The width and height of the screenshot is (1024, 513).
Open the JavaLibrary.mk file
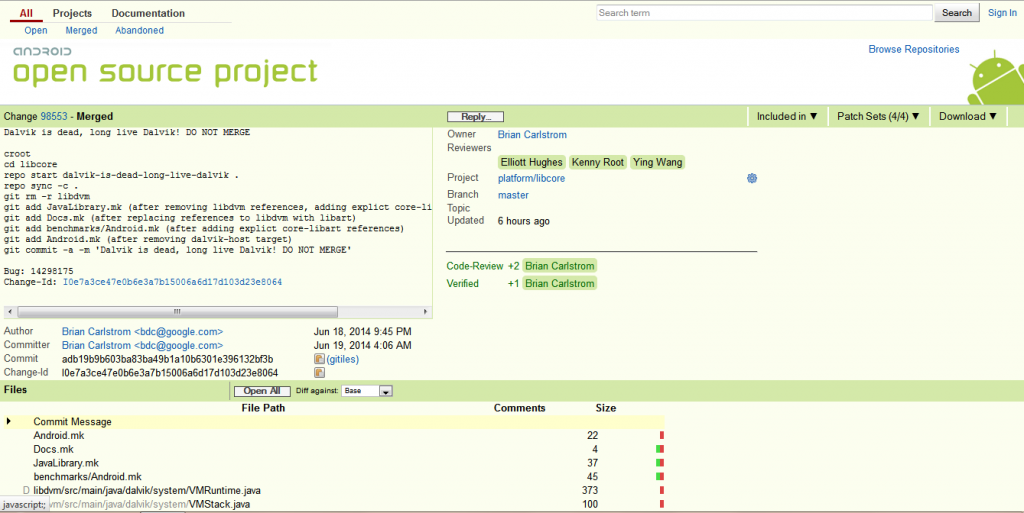66,463
